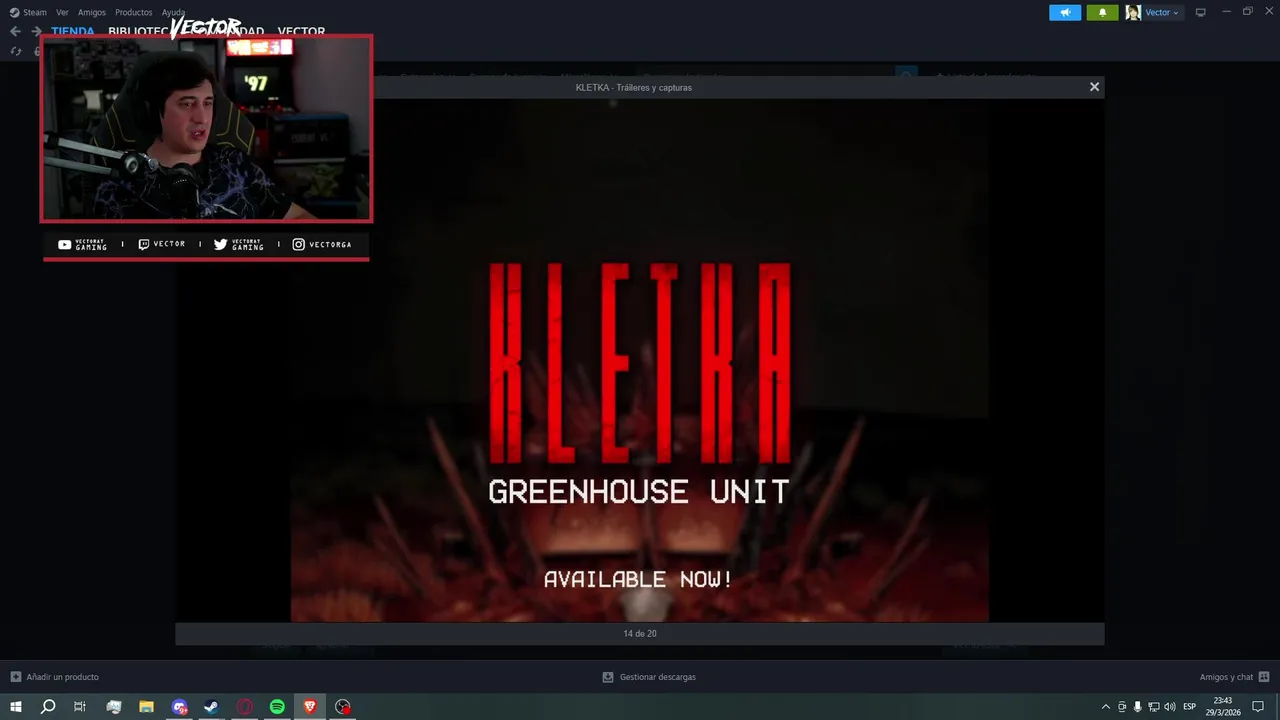1280x720 pixels.
Task: Click the webcam overlay video
Action: click(x=206, y=128)
